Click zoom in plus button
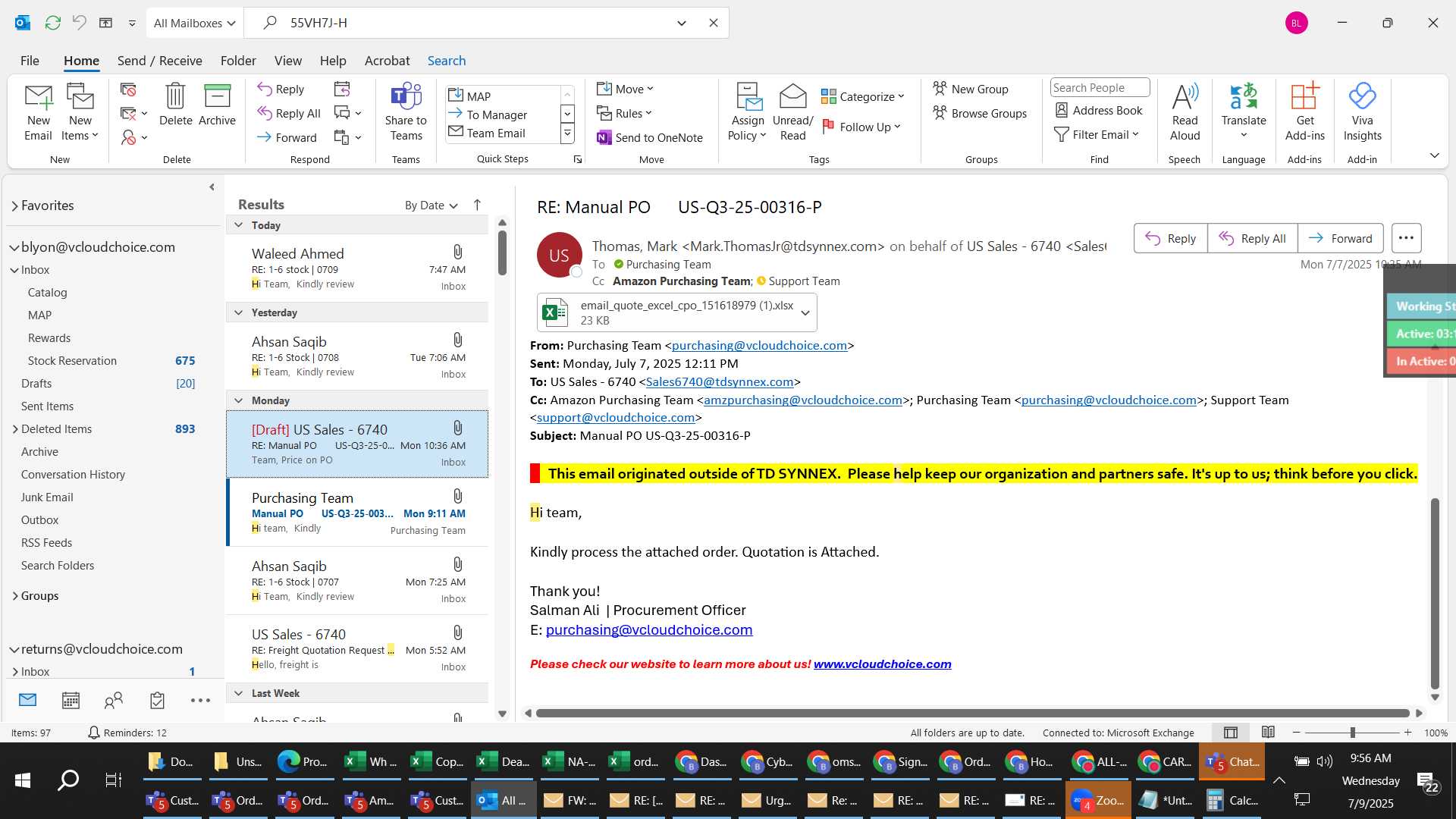Image resolution: width=1456 pixels, height=819 pixels. click(x=1407, y=733)
